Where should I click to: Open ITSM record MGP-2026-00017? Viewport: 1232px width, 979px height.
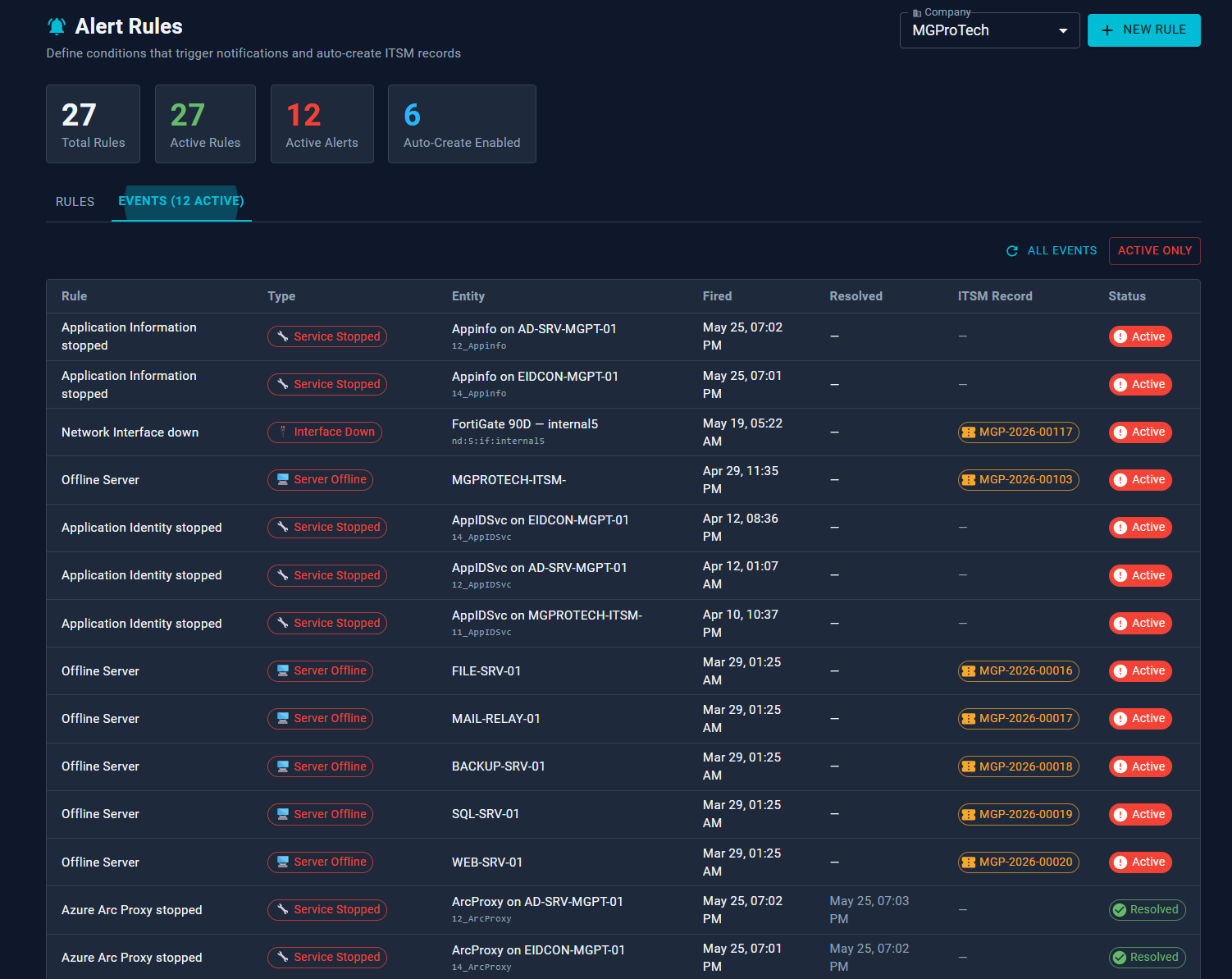point(1018,719)
